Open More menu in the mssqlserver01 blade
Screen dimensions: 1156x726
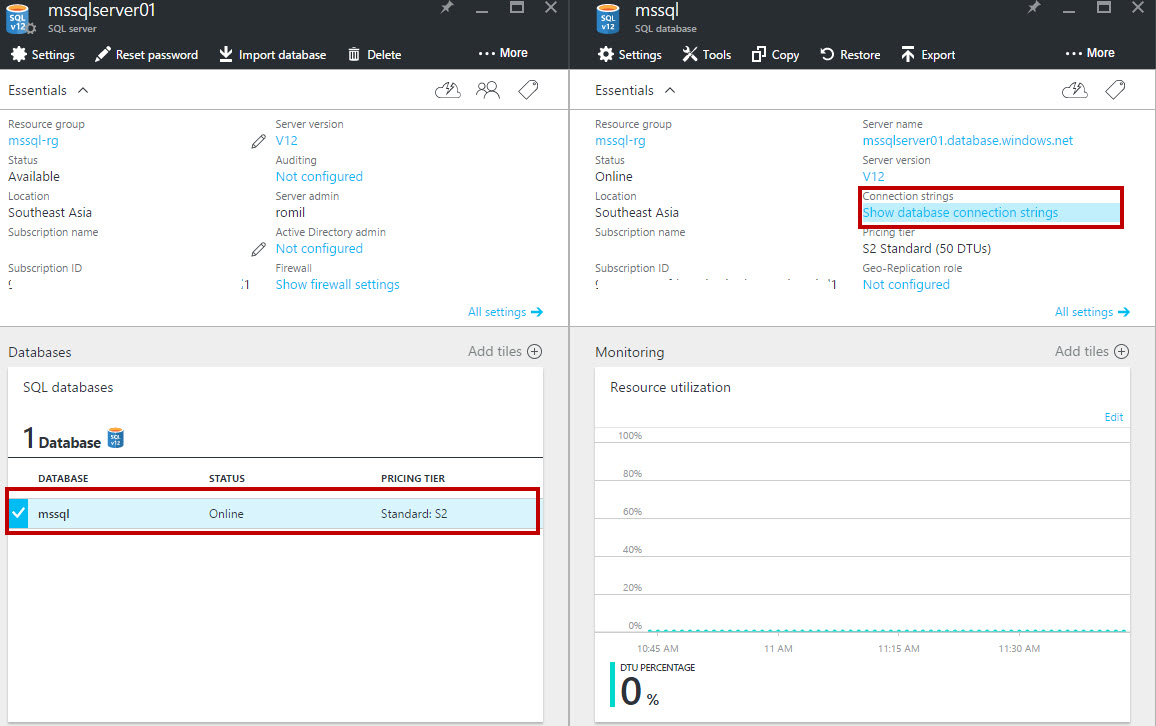click(x=503, y=53)
